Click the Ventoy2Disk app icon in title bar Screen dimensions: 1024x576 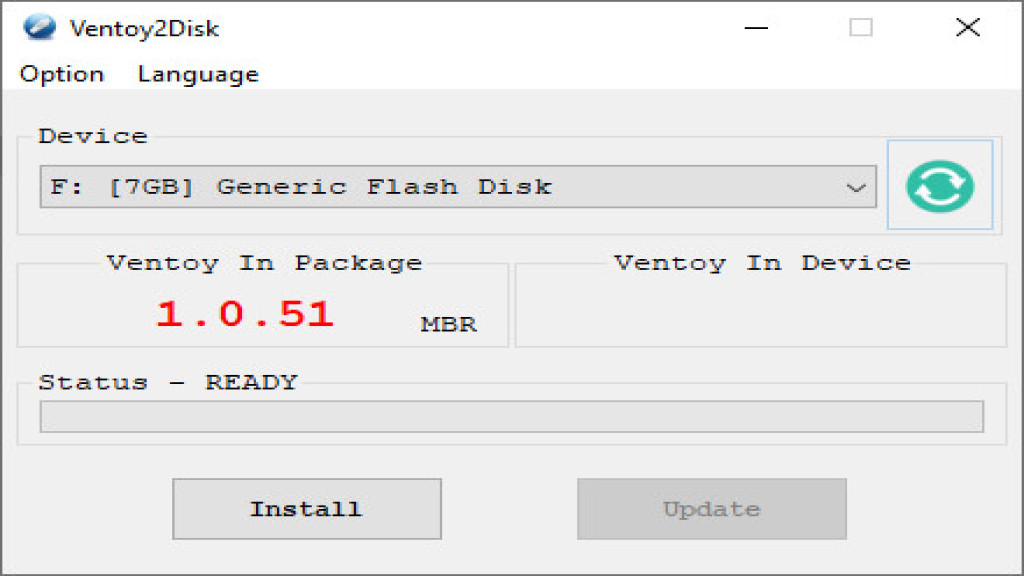coord(39,28)
